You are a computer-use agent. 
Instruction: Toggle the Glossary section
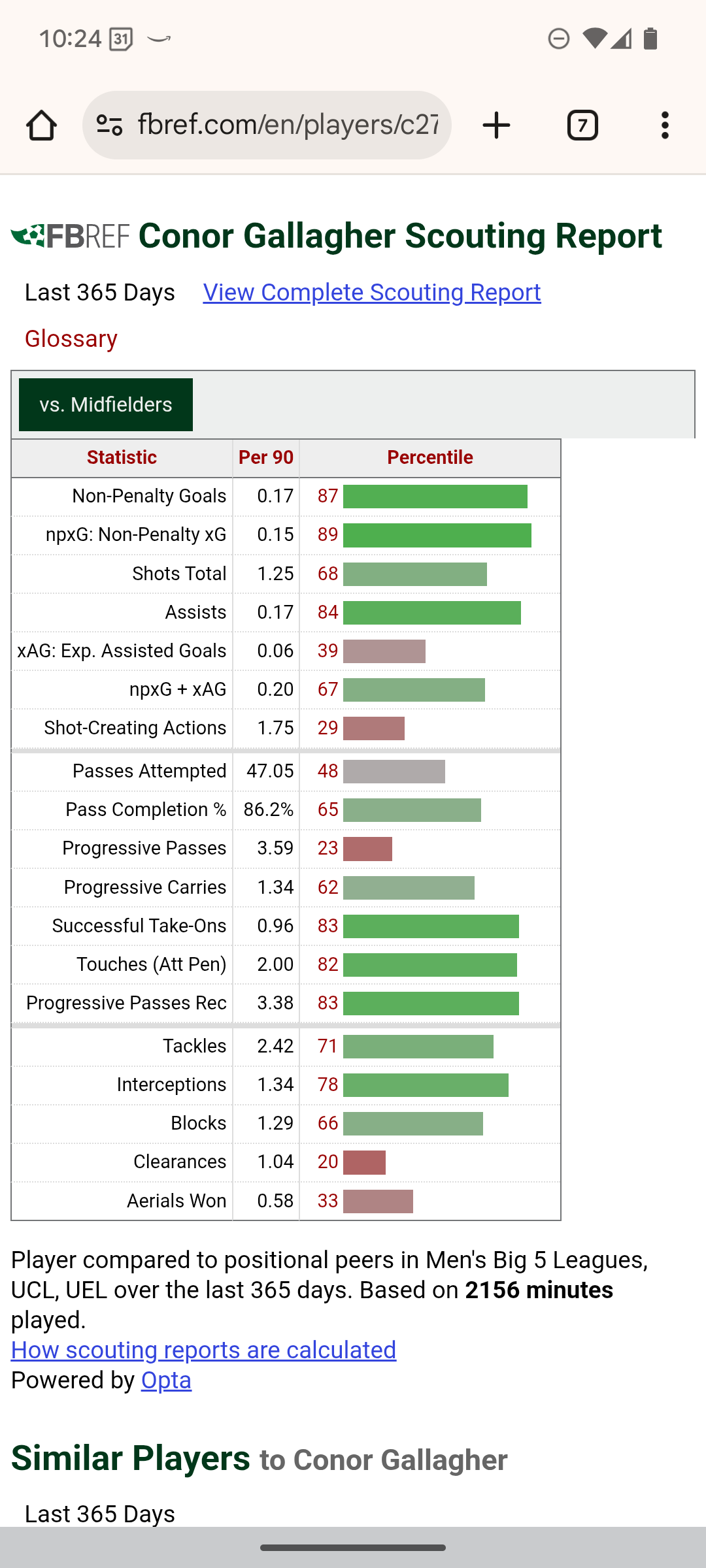point(71,339)
